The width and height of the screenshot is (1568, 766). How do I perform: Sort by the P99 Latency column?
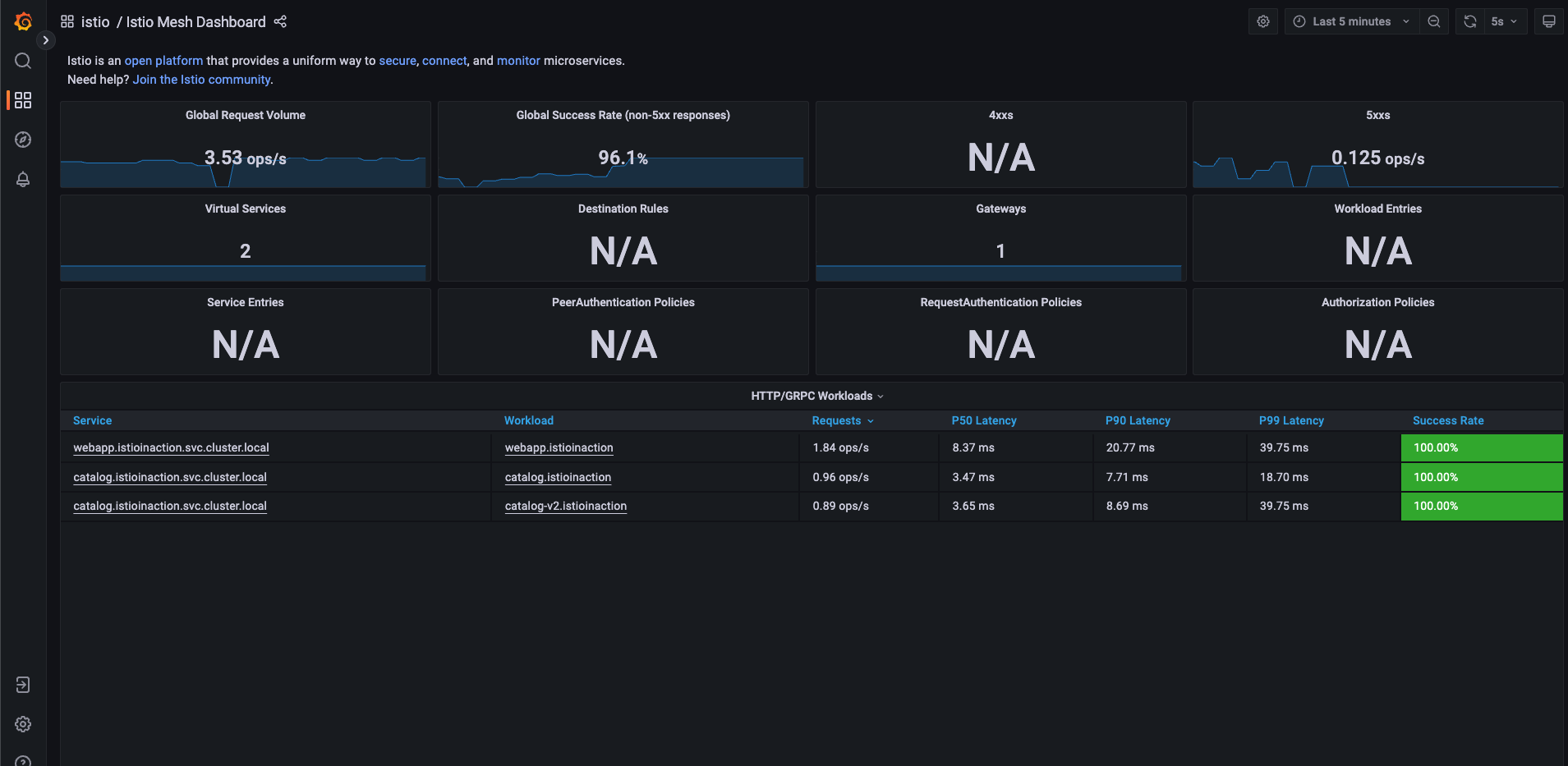(x=1291, y=420)
